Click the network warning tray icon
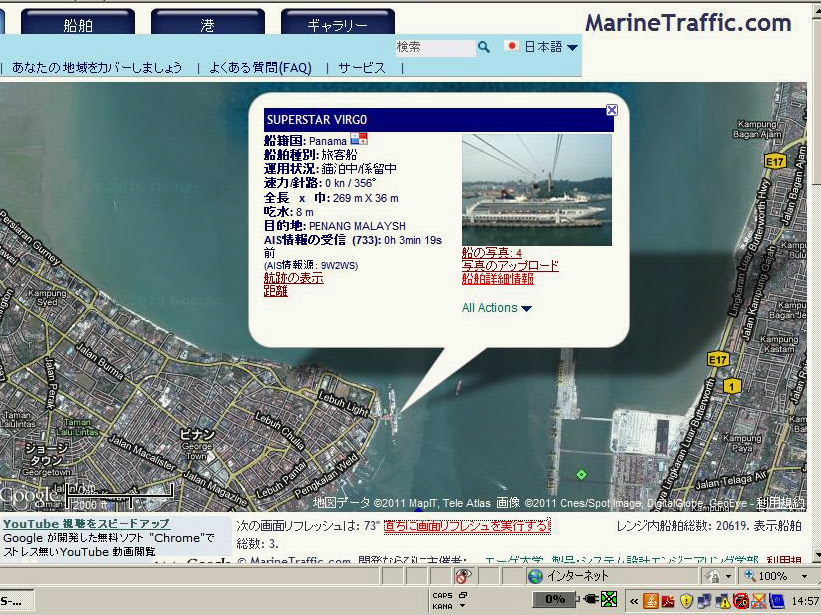The height and width of the screenshot is (615, 821). point(723,601)
